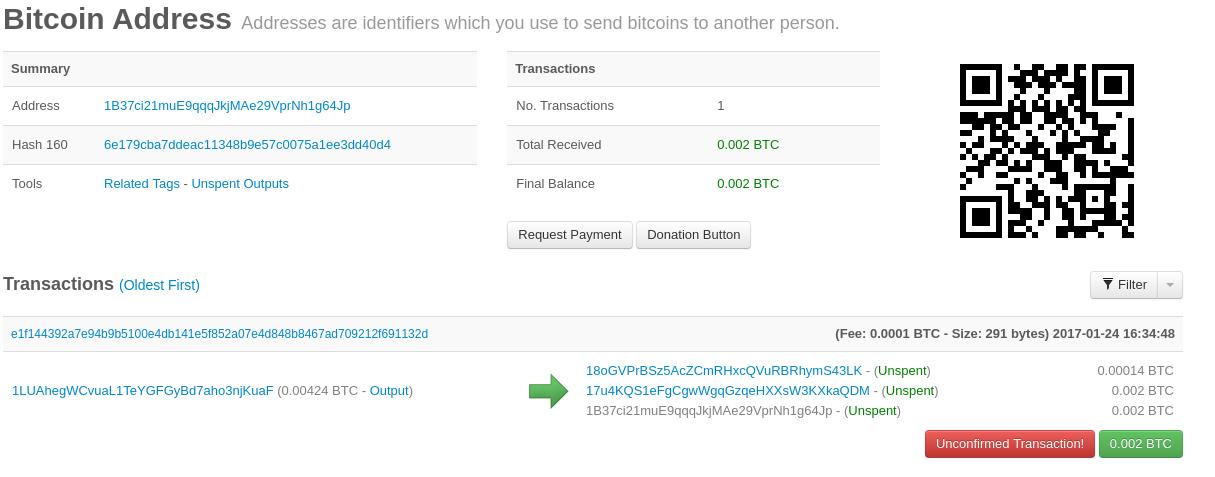Click the Donation Button
The width and height of the screenshot is (1215, 477).
pos(694,235)
